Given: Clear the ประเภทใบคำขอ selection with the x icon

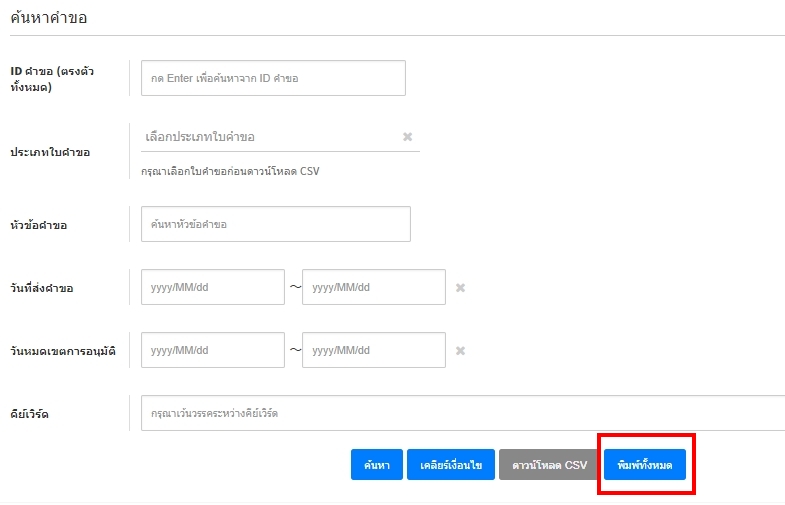Looking at the screenshot, I should pos(407,137).
